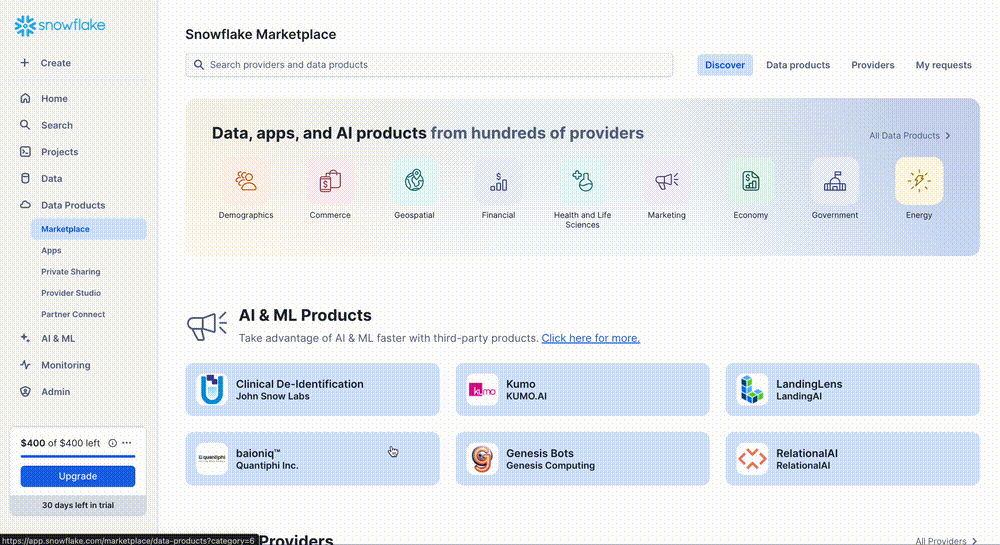Click the '30 days left in trial' text
1000x545 pixels.
click(x=78, y=505)
